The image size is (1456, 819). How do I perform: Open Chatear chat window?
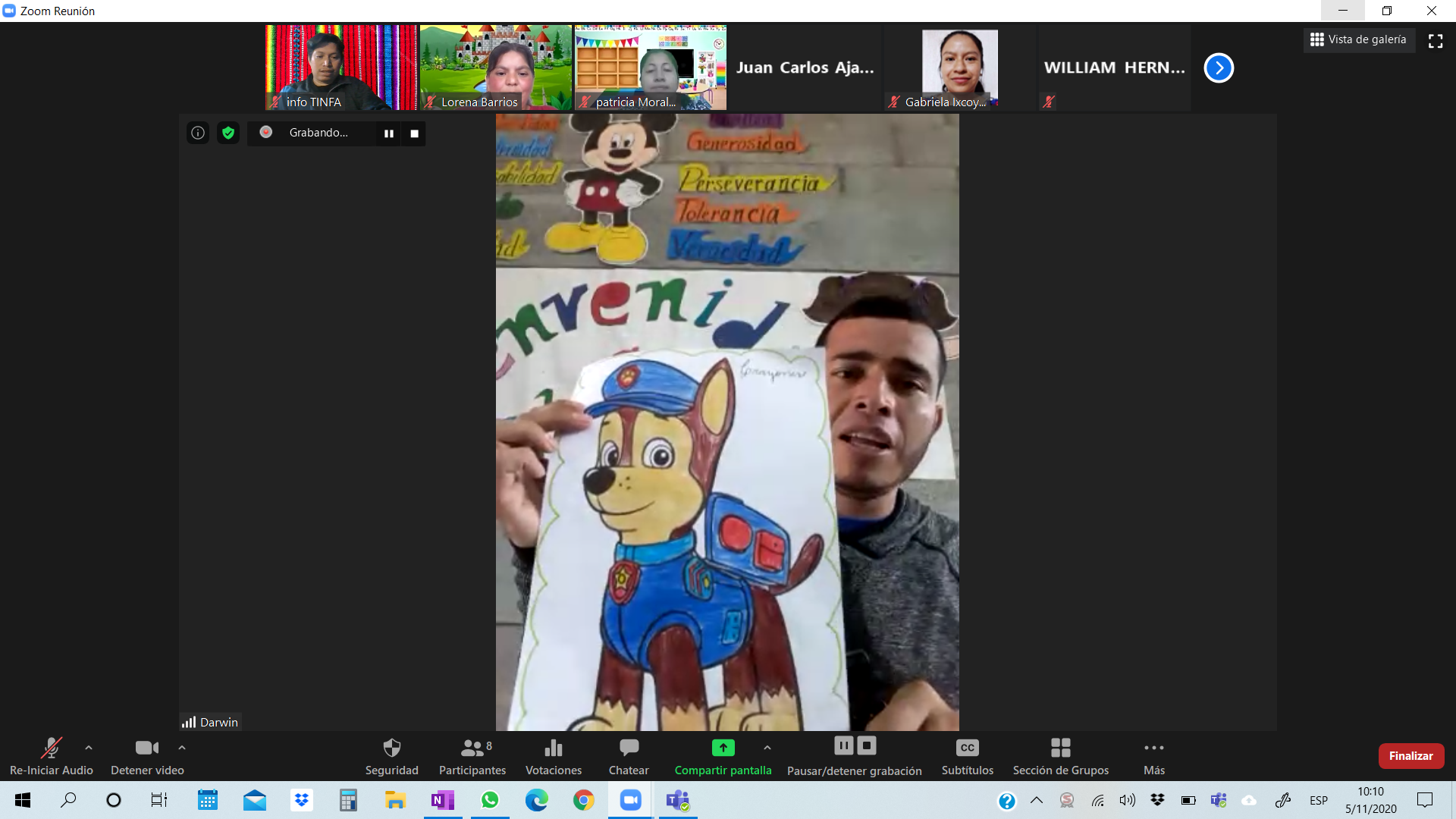click(629, 748)
